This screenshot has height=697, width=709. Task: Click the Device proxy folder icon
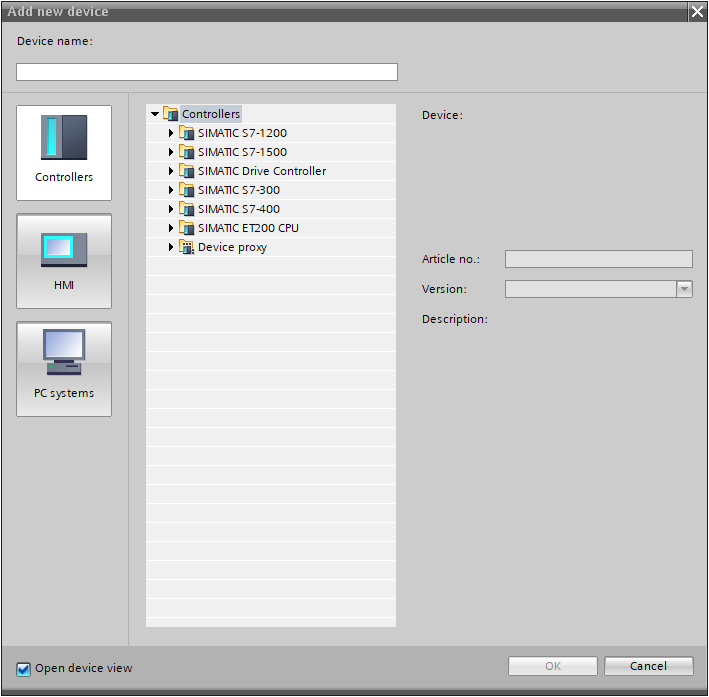[186, 247]
